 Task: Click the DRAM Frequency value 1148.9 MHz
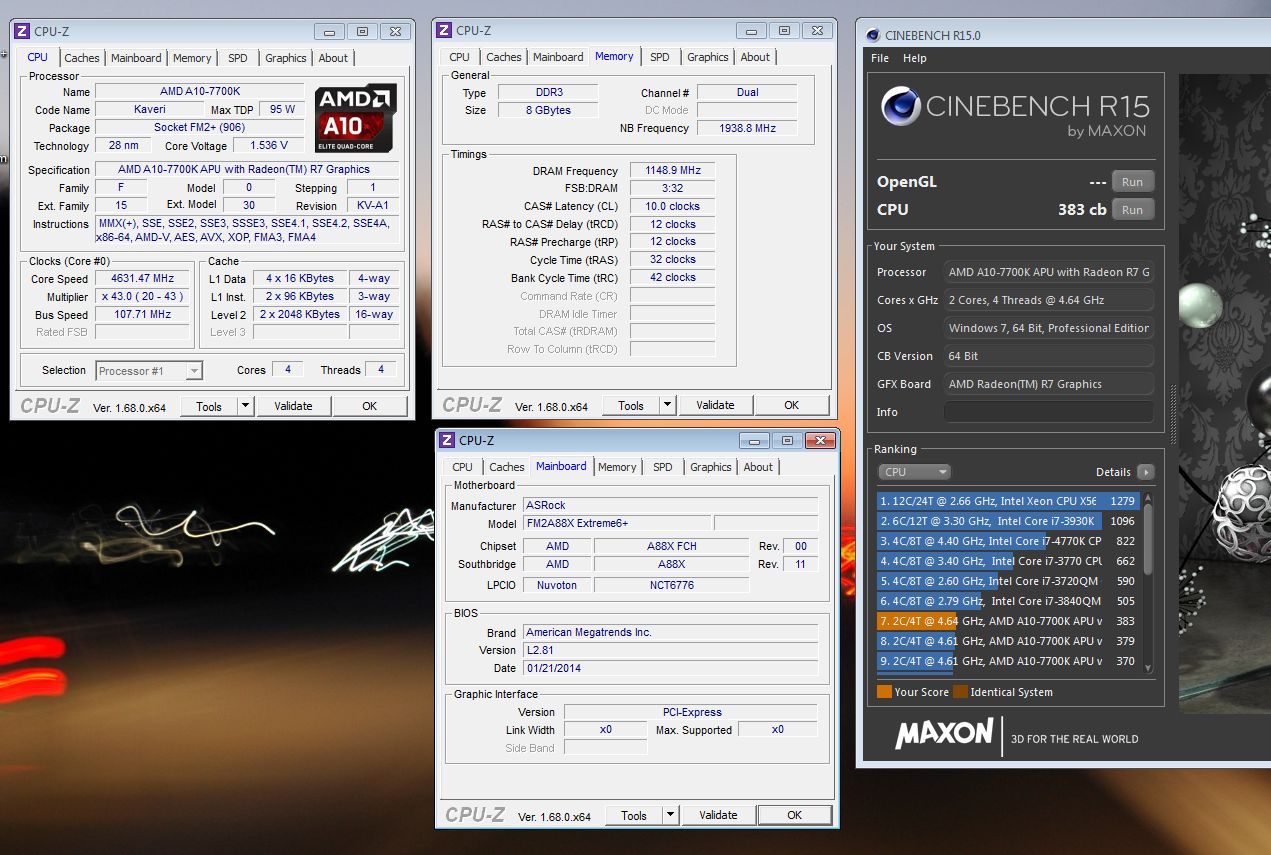(672, 171)
